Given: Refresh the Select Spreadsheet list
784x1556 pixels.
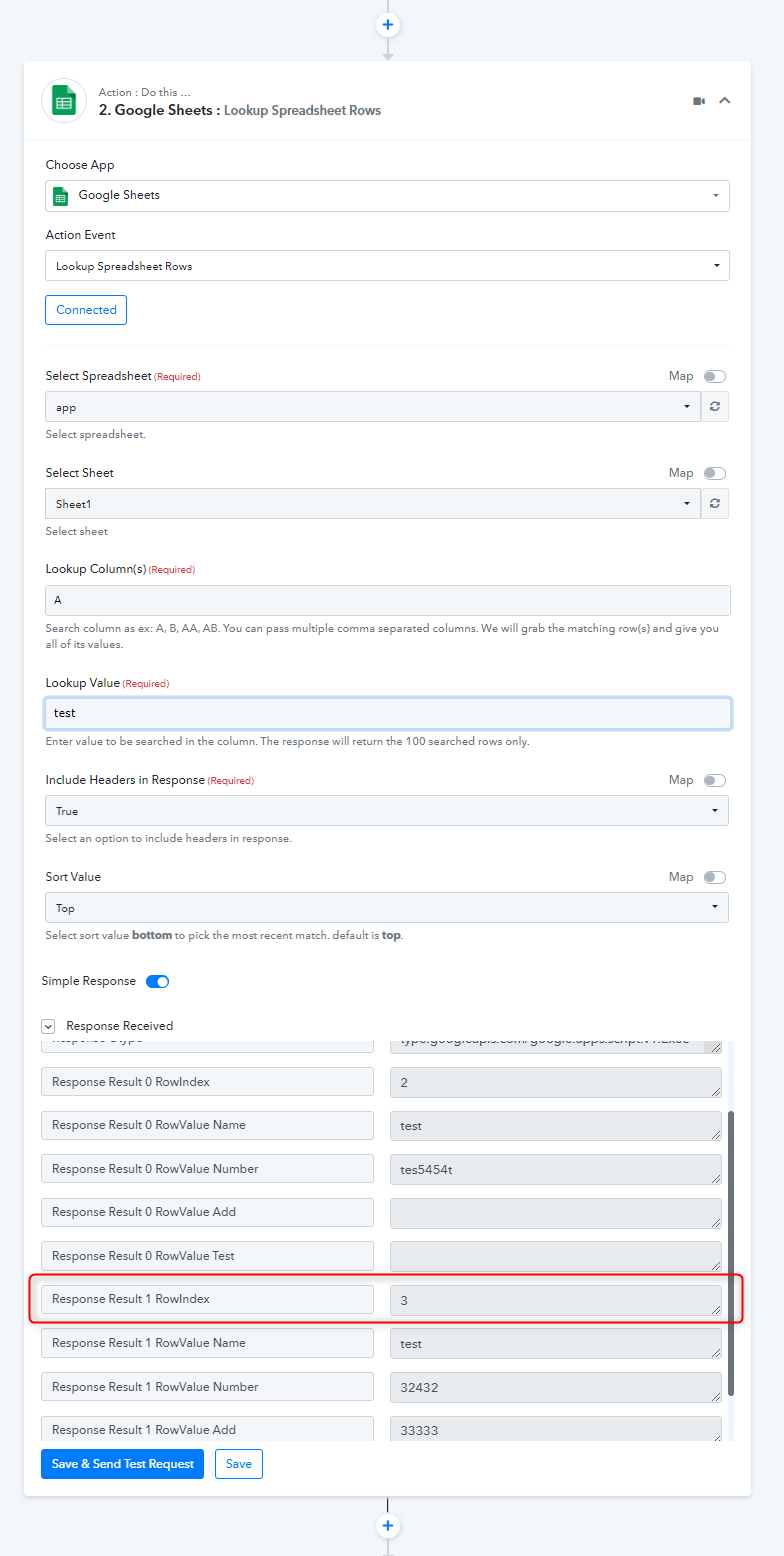Looking at the screenshot, I should pyautogui.click(x=715, y=407).
